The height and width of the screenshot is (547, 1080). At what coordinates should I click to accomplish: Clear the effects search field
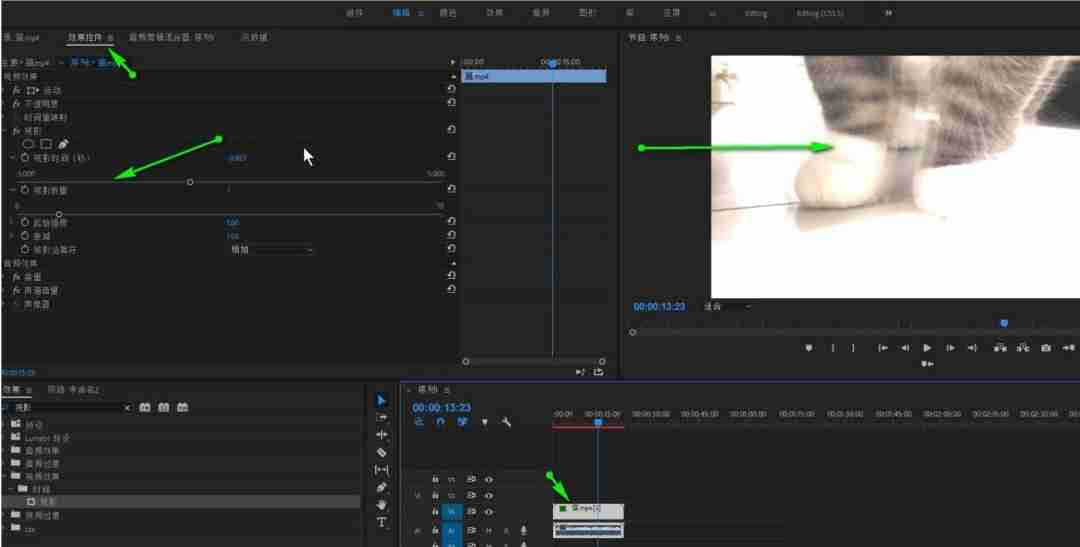[x=127, y=408]
